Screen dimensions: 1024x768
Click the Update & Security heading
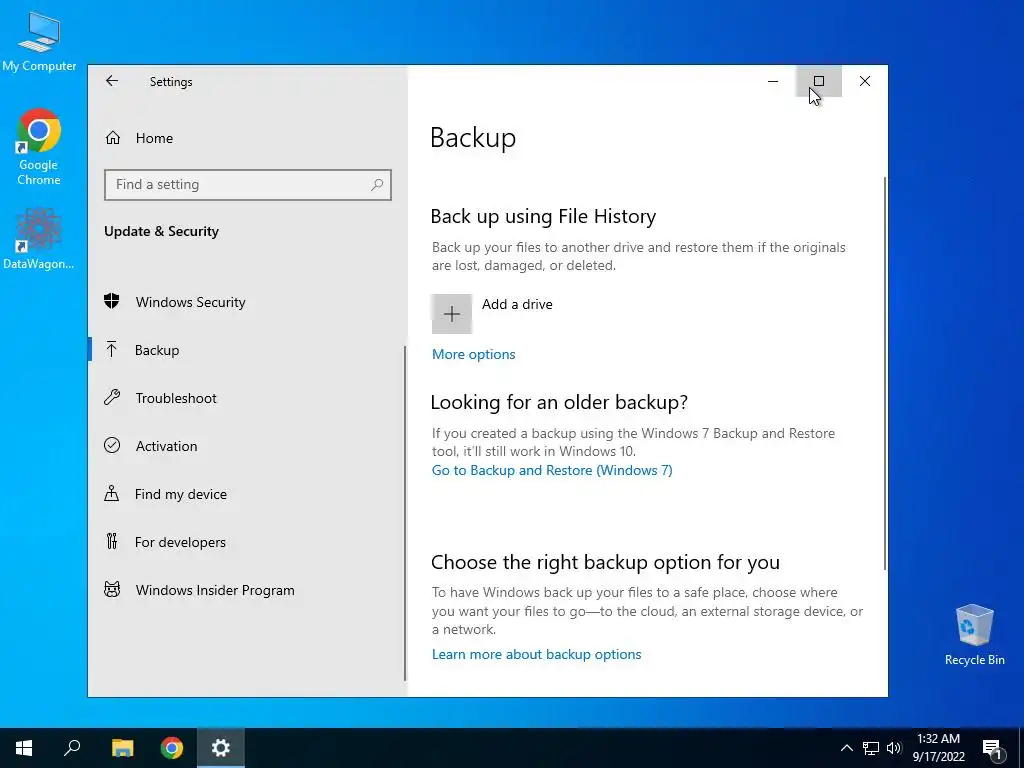click(161, 231)
